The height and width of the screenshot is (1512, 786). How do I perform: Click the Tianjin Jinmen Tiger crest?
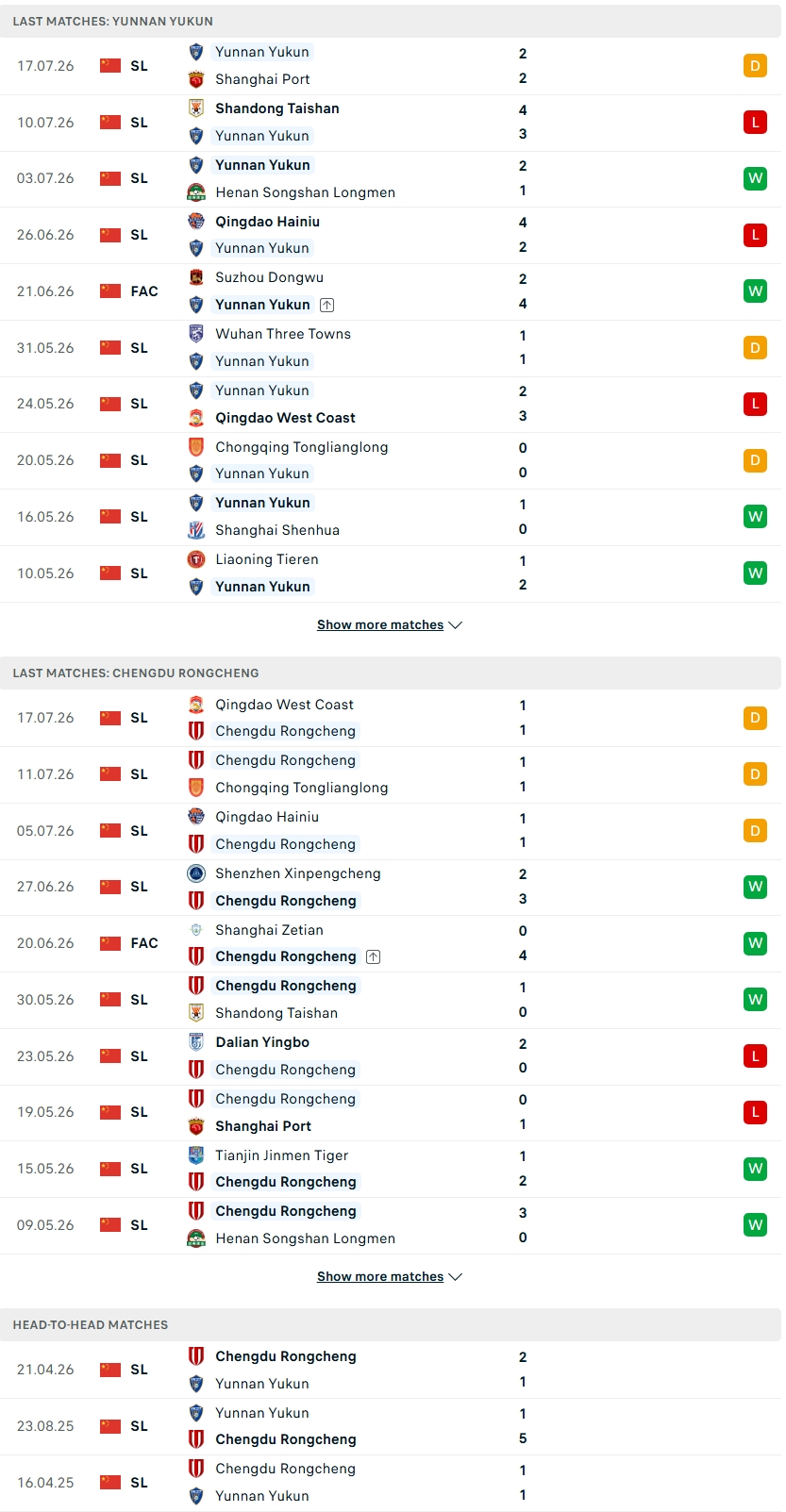196,1155
